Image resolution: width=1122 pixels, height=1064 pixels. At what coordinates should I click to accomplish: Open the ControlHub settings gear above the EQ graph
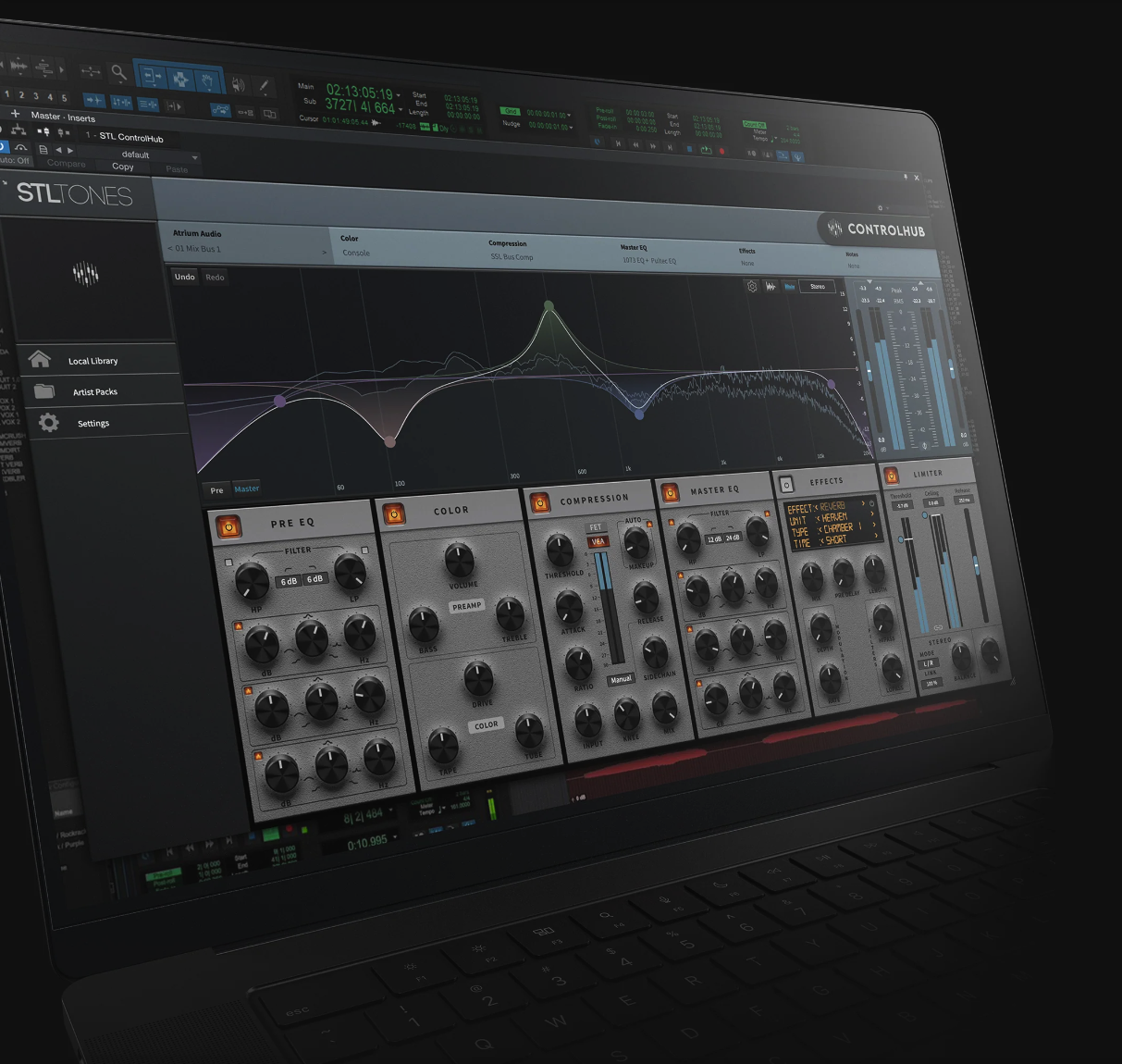point(752,287)
